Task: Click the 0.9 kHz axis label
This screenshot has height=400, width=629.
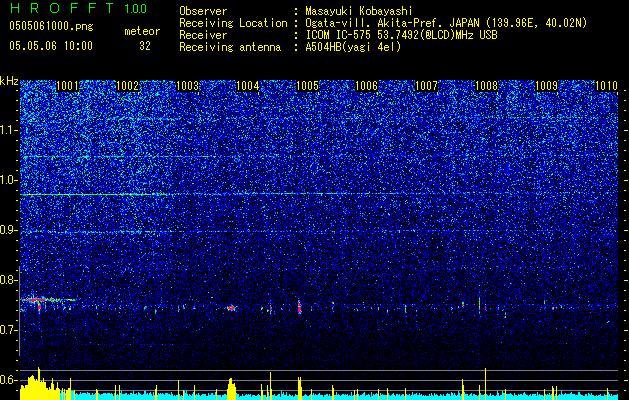Action: point(9,230)
